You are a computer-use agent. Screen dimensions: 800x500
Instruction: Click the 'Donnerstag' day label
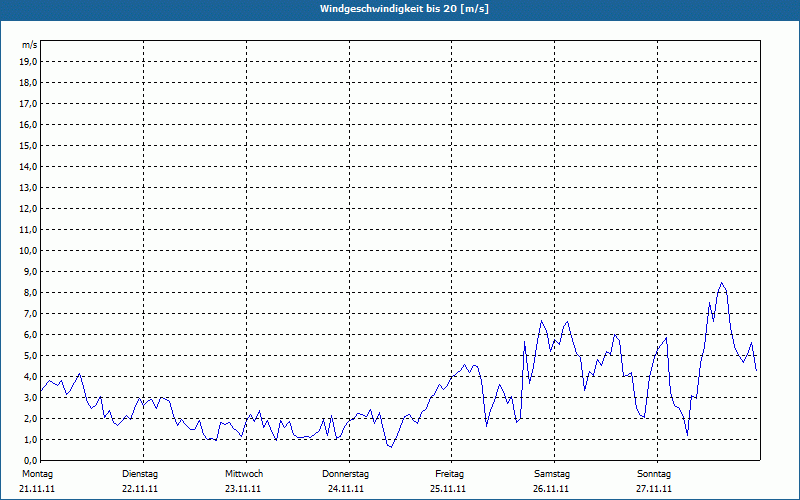click(345, 474)
